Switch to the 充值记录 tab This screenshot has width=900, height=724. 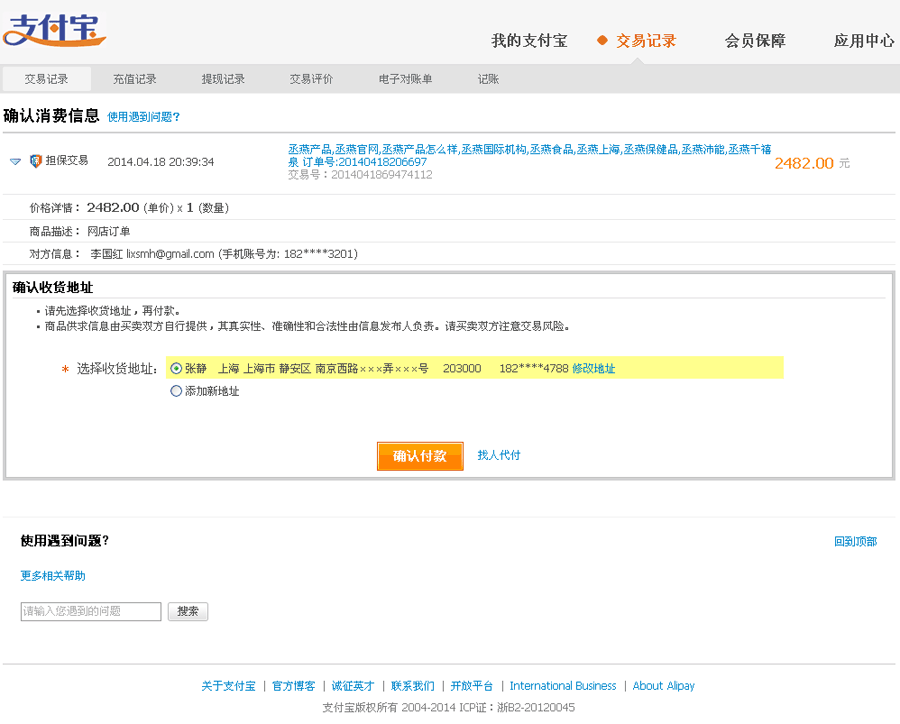point(134,79)
